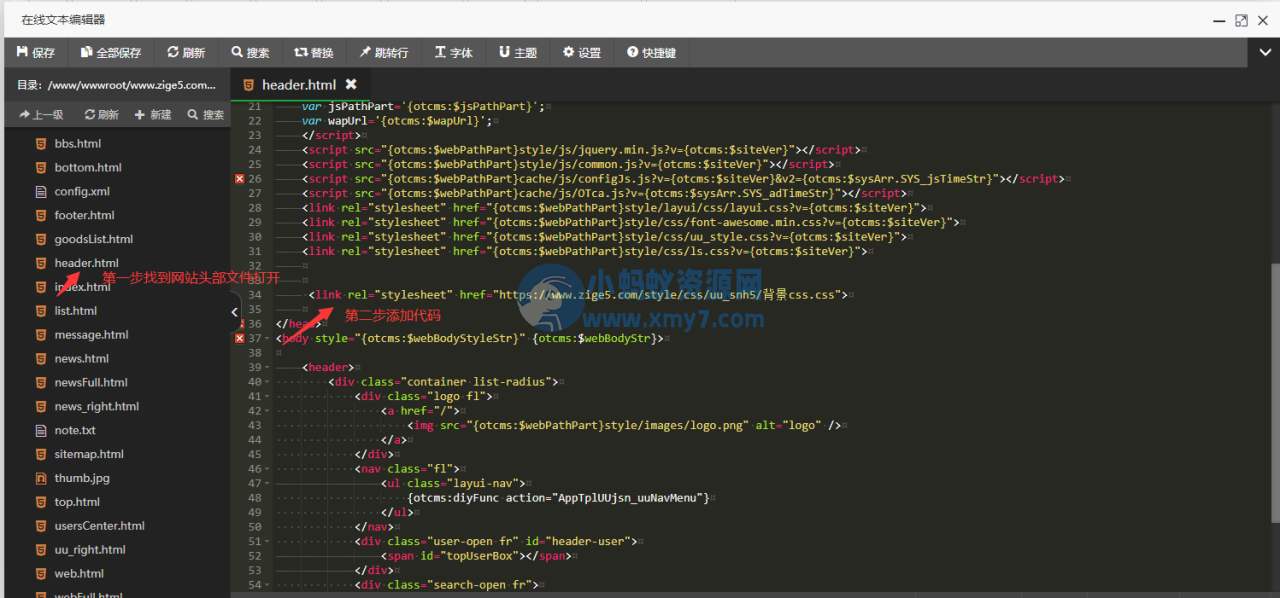The image size is (1280, 598).
Task: Open the 替换 replace tool
Action: [314, 53]
